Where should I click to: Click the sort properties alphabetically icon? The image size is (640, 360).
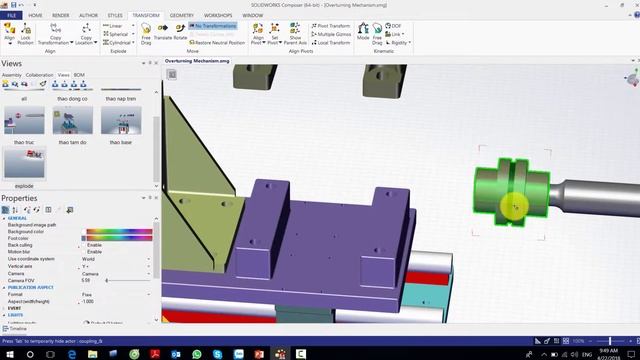click(16, 210)
